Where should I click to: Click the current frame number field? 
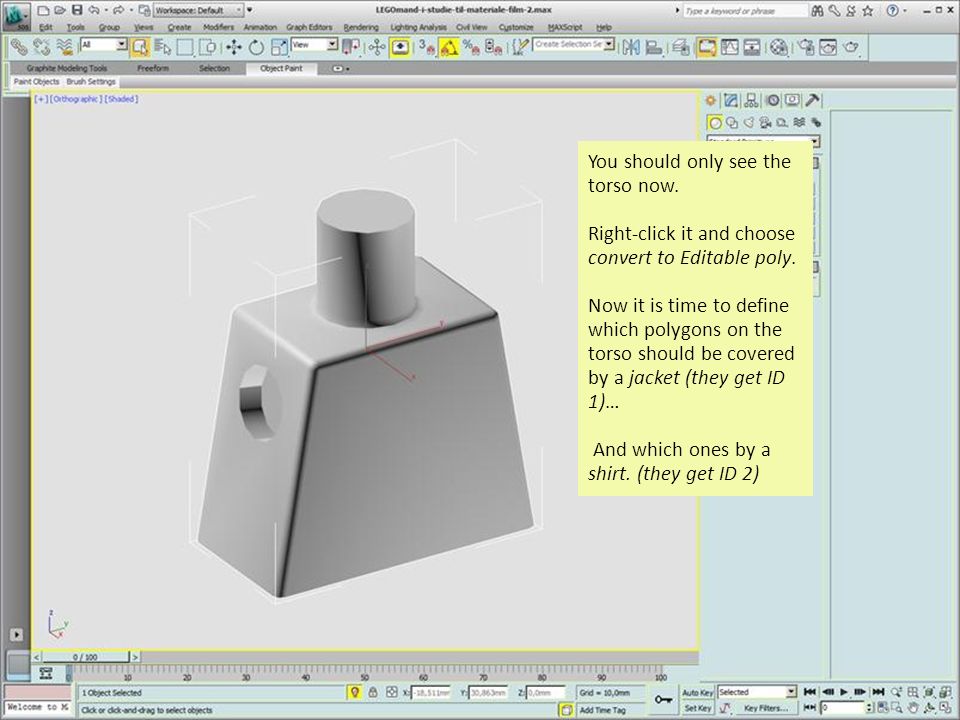click(x=843, y=708)
